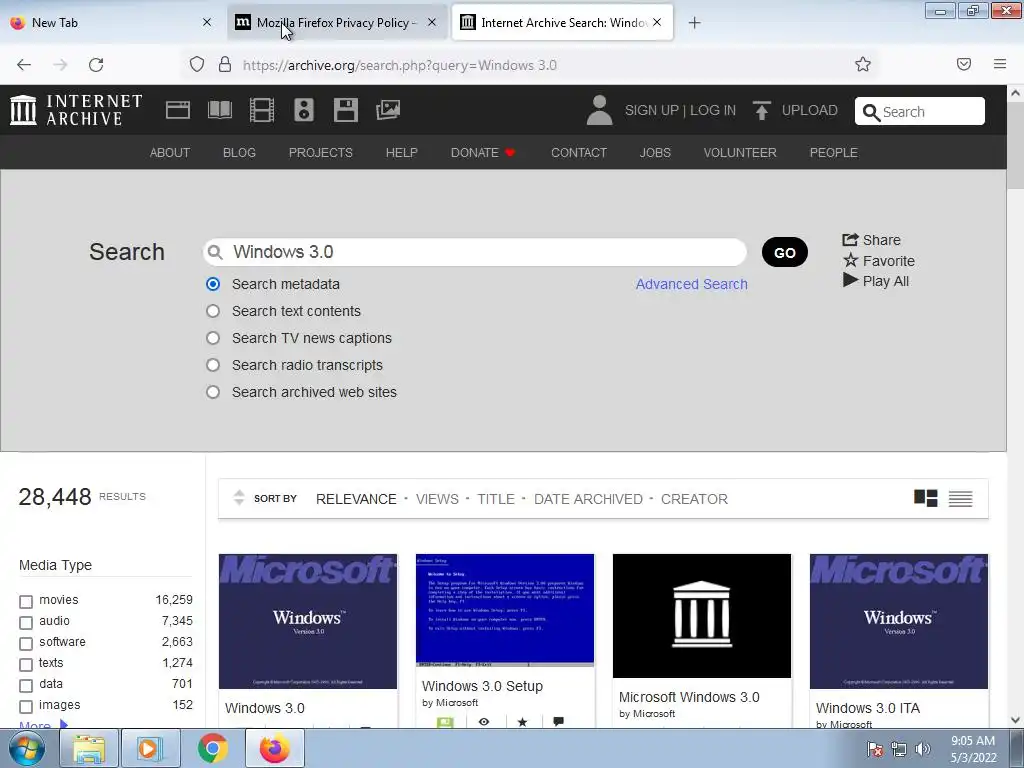Click the Save to Pocket icon
The image size is (1024, 768).
click(x=964, y=64)
